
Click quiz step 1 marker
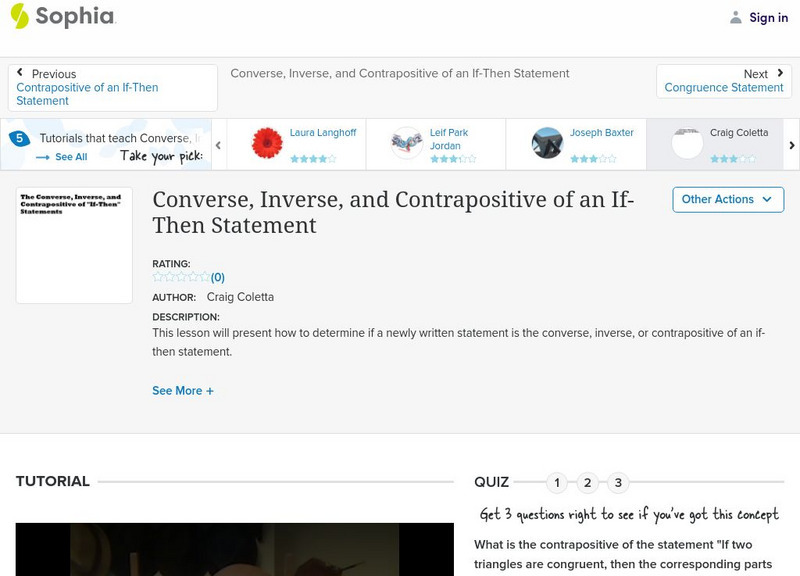pos(558,481)
